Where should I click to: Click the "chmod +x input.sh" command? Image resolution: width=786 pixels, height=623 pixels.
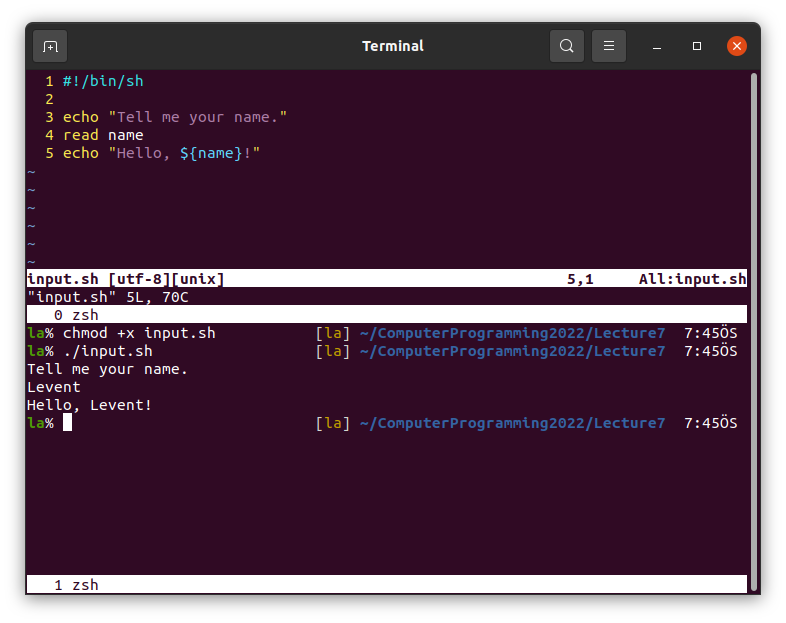click(x=139, y=333)
